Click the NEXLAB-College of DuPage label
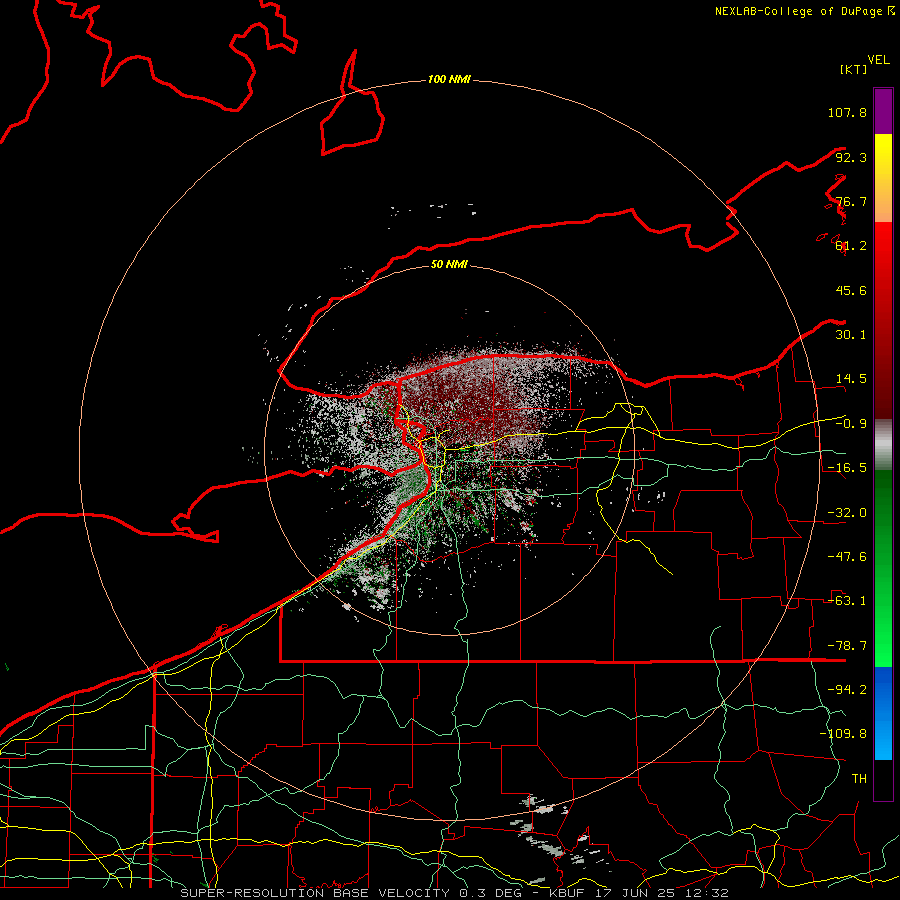Viewport: 900px width, 900px height. (x=804, y=11)
